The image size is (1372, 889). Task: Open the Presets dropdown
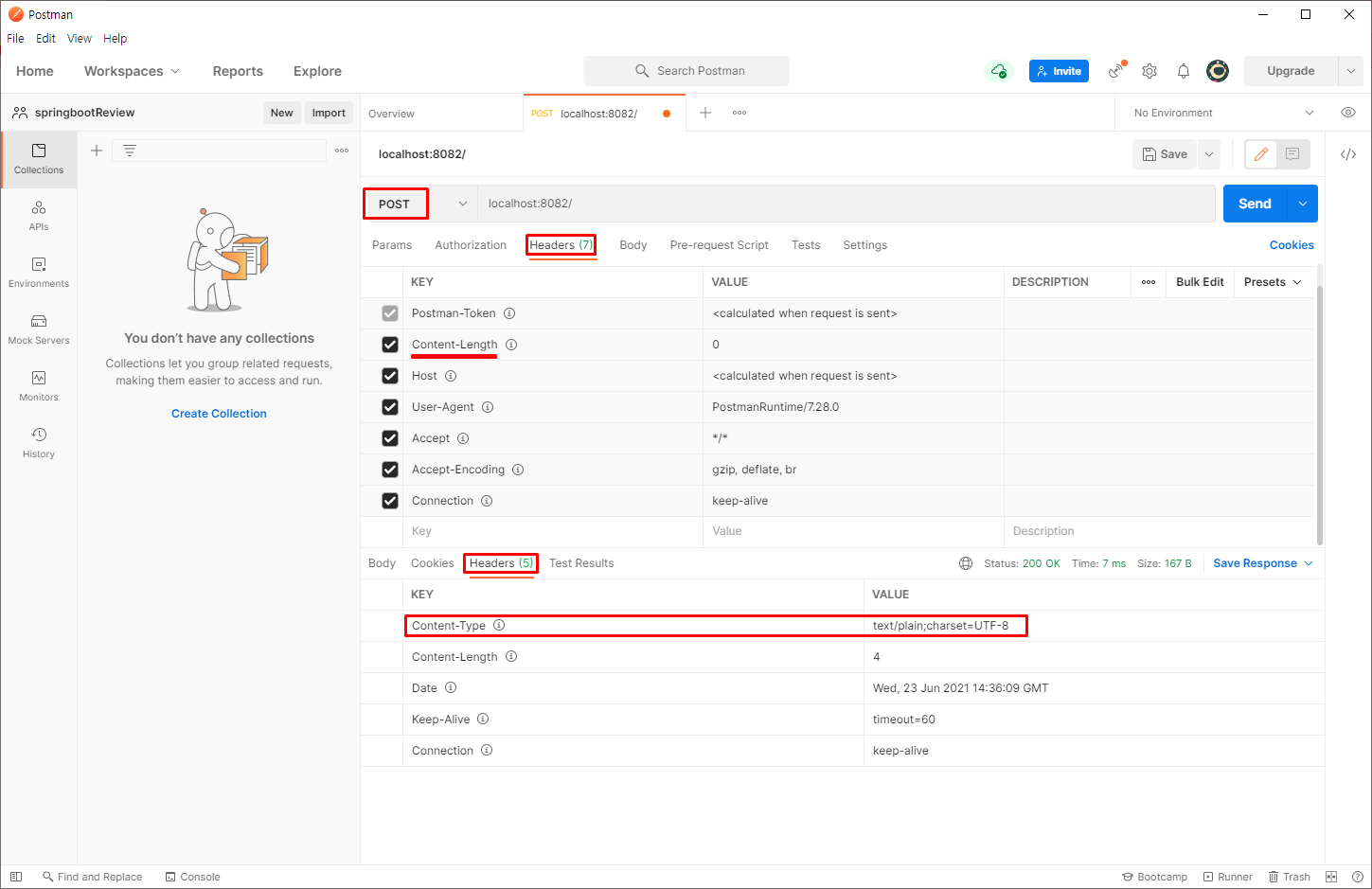[x=1273, y=282]
